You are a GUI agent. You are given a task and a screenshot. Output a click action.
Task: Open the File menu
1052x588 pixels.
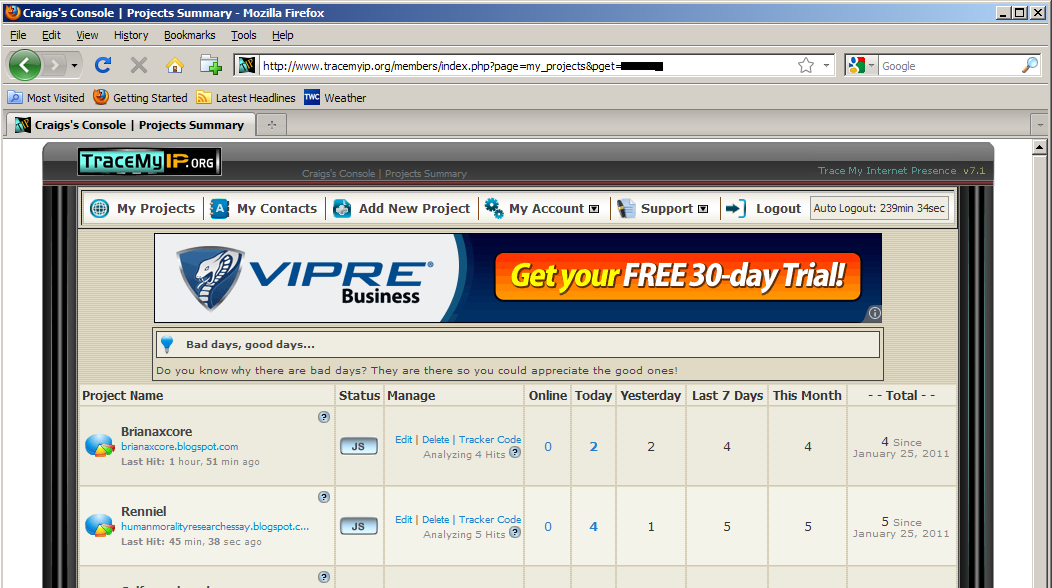coord(18,35)
